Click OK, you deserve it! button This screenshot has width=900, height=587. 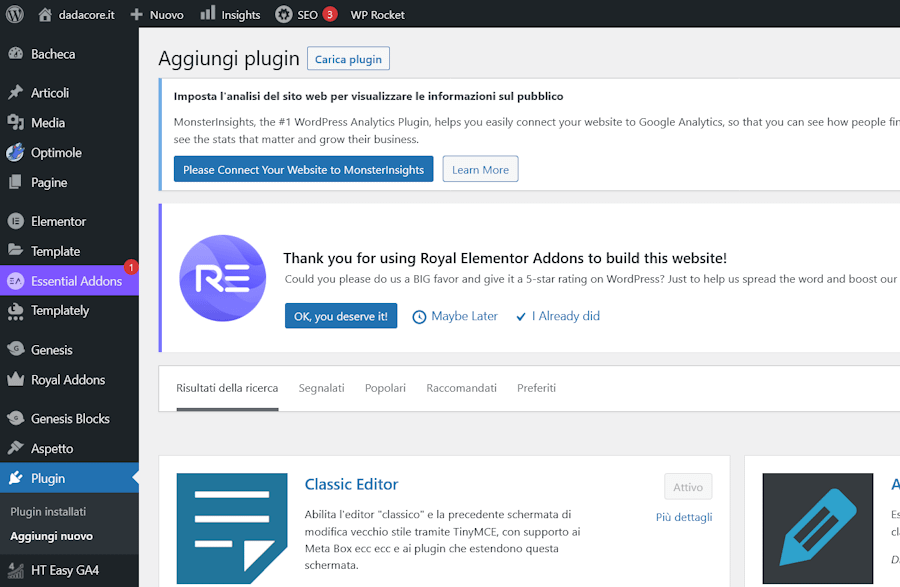coord(341,316)
